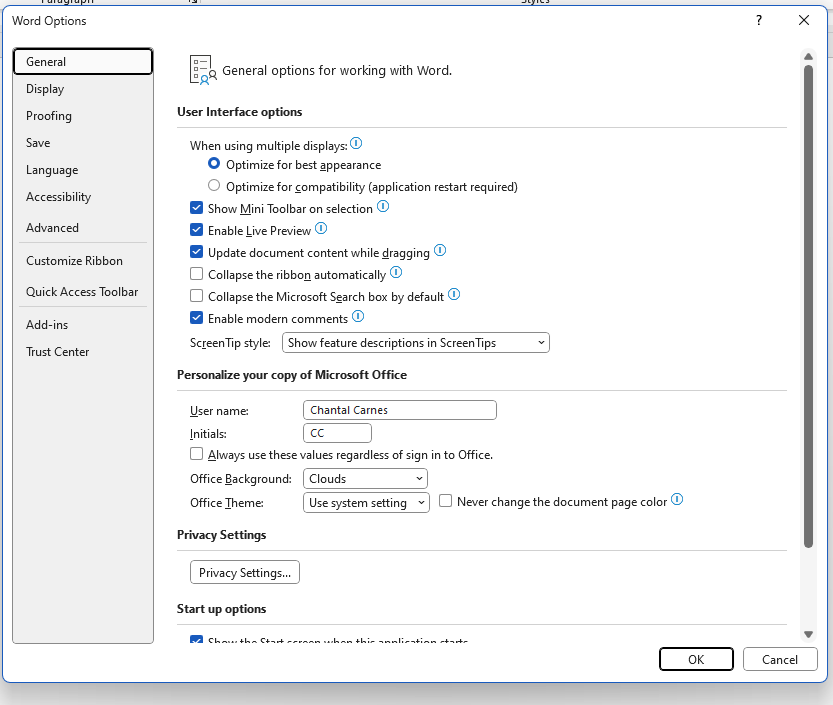Click info icon next to Enable Live Preview
The height and width of the screenshot is (705, 833).
(x=321, y=228)
